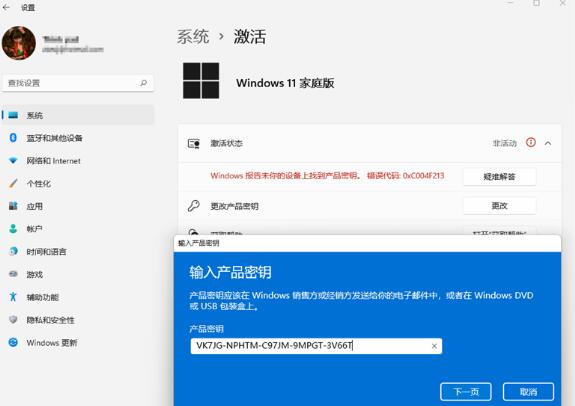This screenshot has width=575, height=406.
Task: Click the privacy shield icon
Action: coord(13,319)
